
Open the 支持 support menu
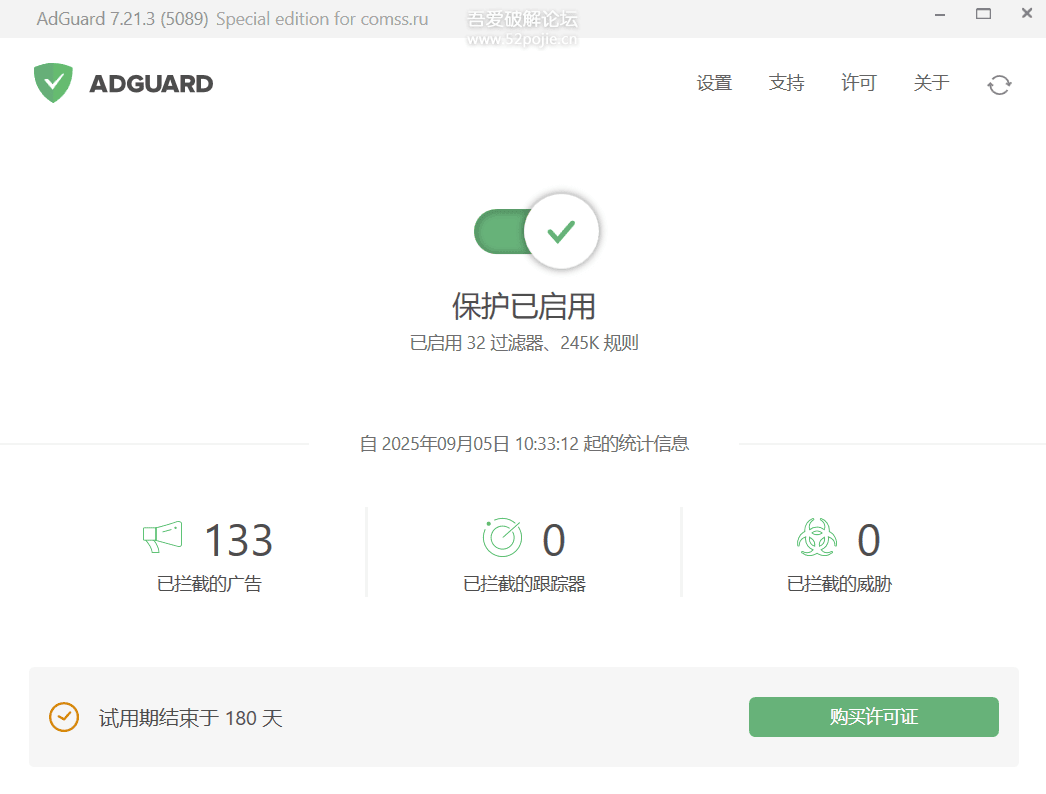(x=787, y=83)
